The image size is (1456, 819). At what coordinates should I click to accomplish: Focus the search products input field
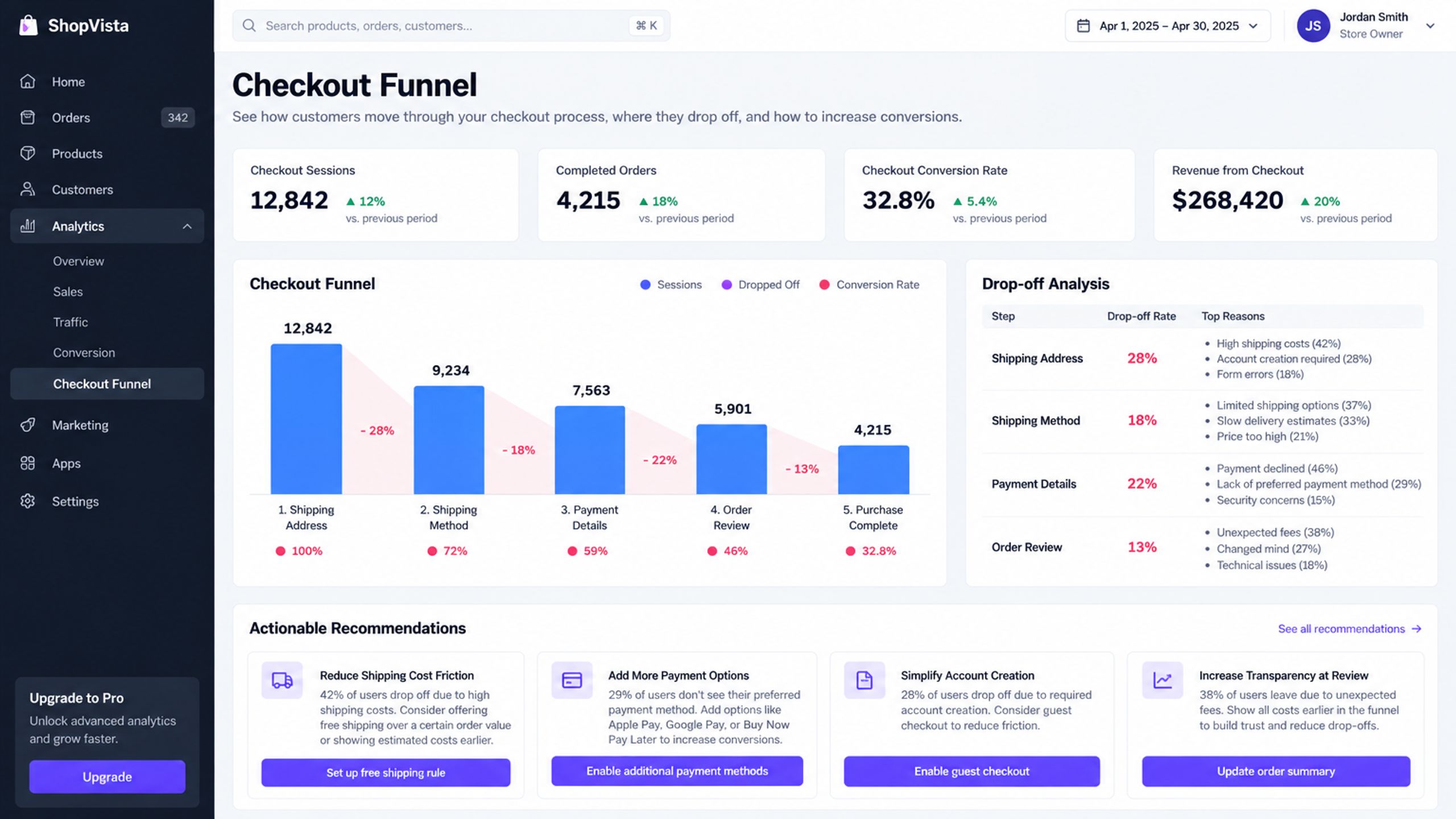[451, 26]
